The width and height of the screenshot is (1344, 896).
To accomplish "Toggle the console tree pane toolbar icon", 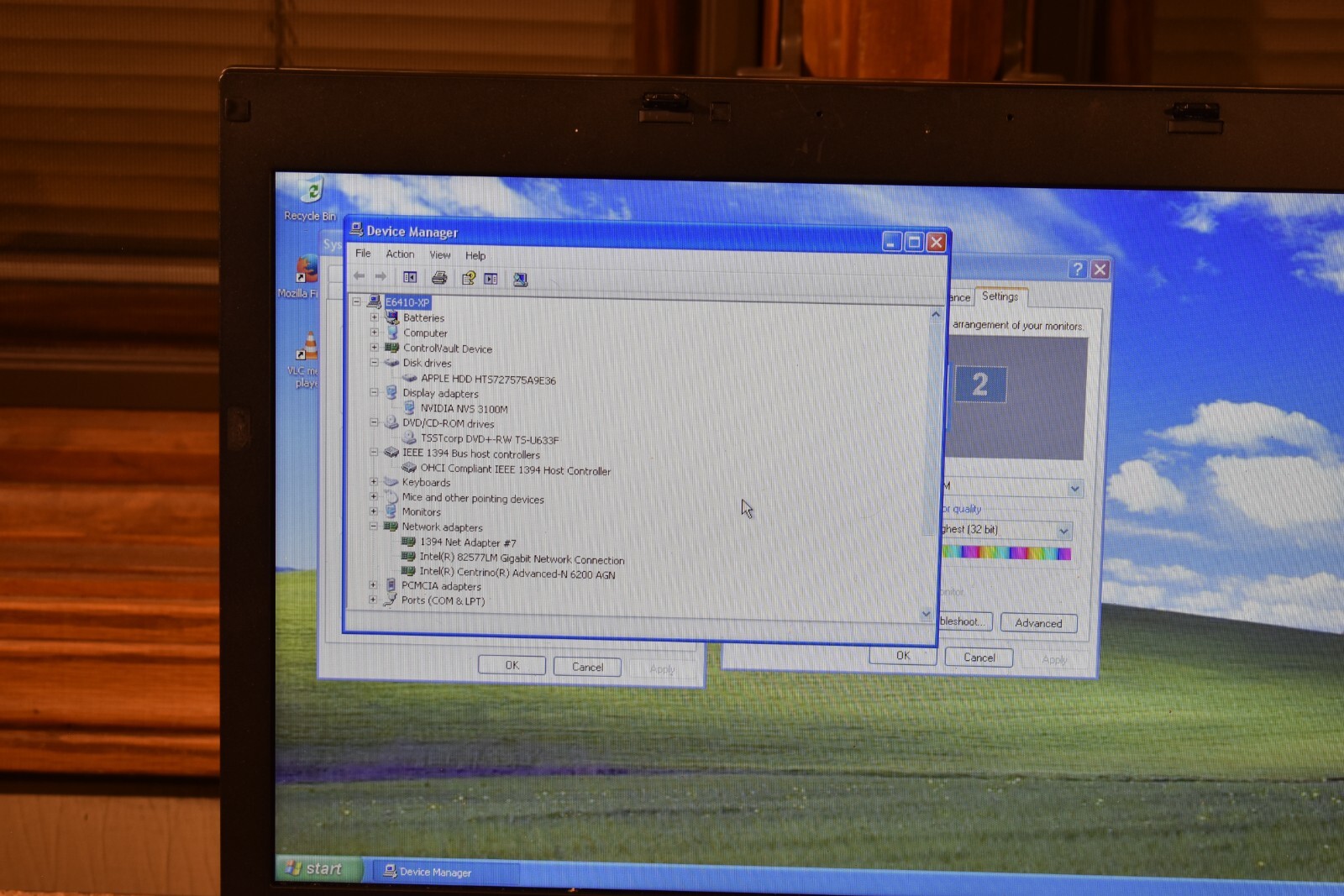I will (x=410, y=277).
